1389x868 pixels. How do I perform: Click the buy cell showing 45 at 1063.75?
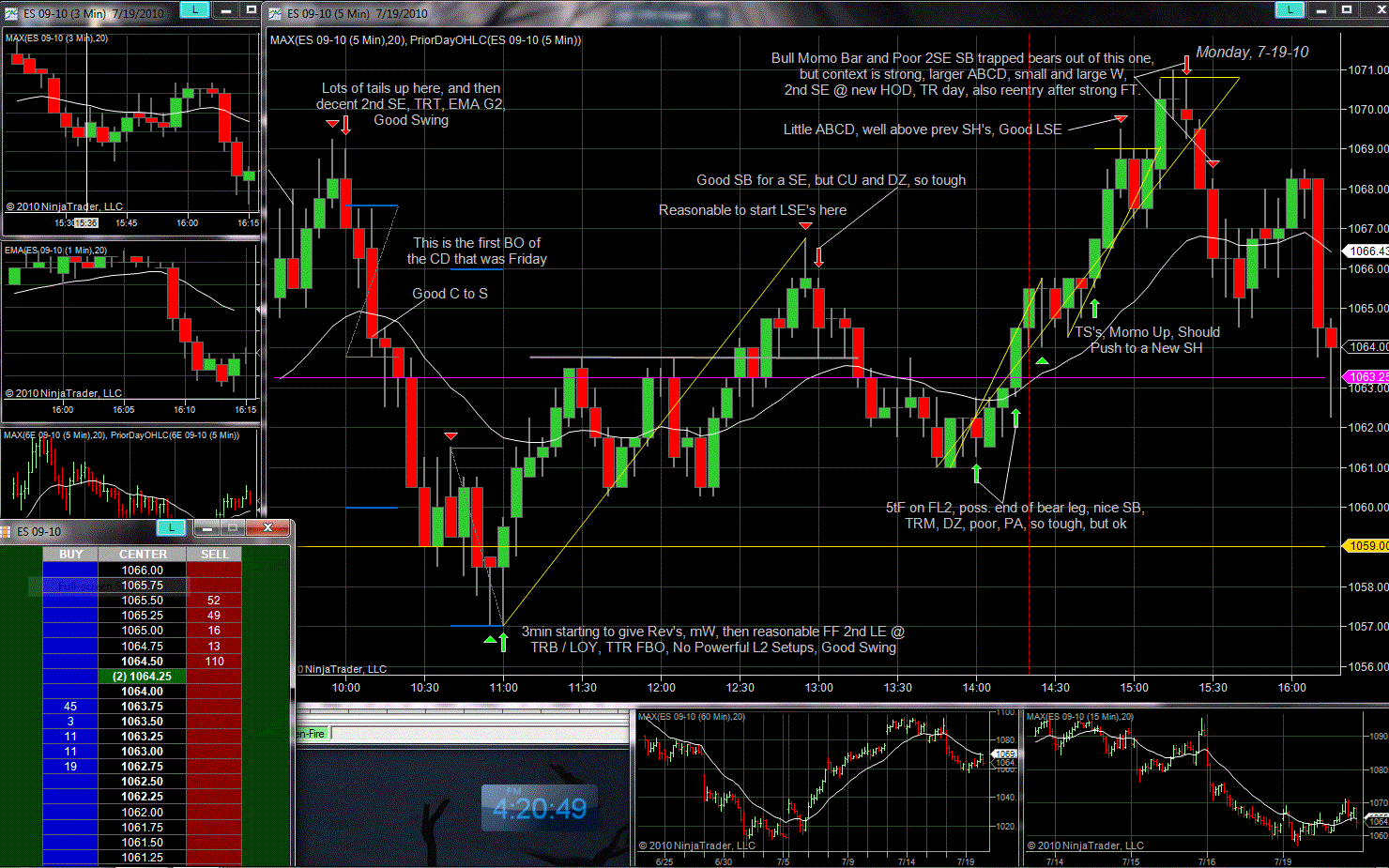70,707
